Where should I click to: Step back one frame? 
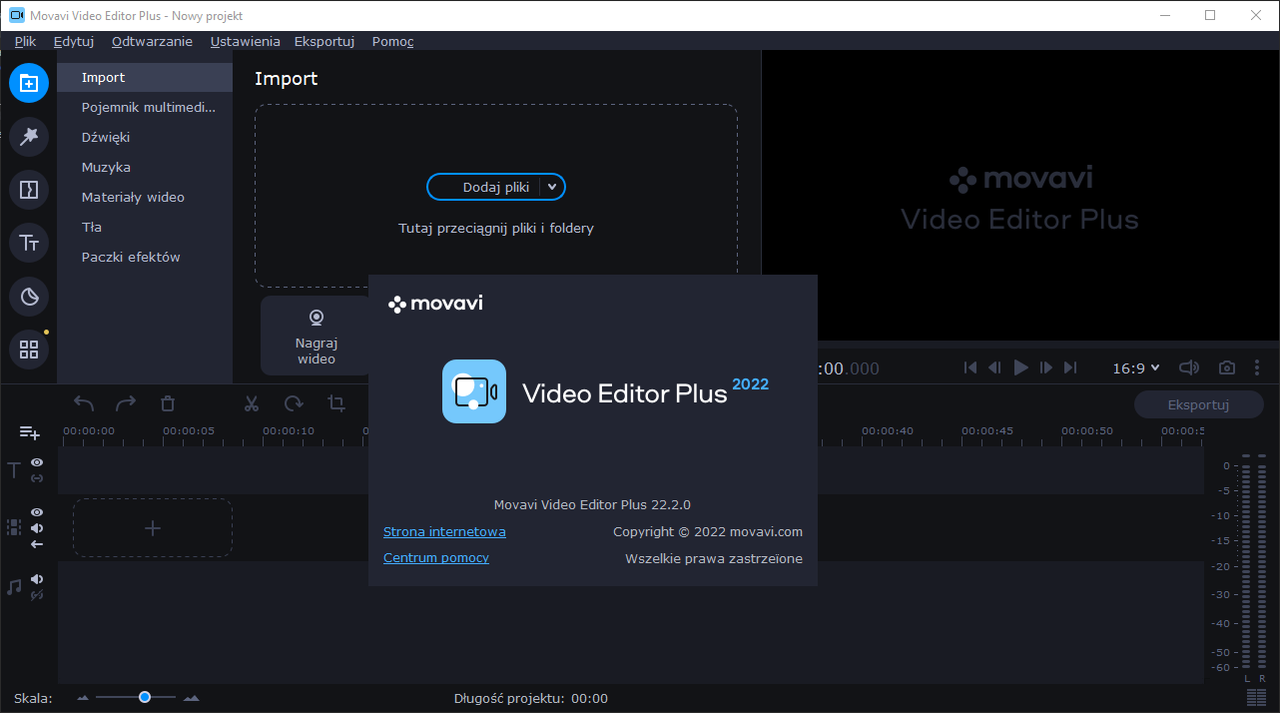pos(995,368)
